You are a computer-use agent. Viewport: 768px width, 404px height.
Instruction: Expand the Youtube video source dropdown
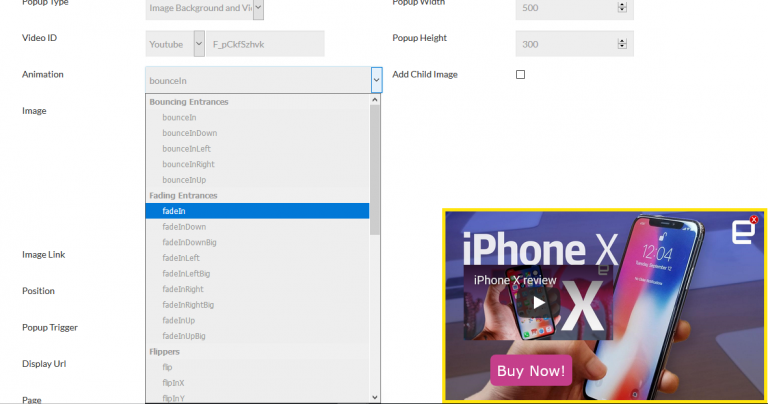coord(199,44)
